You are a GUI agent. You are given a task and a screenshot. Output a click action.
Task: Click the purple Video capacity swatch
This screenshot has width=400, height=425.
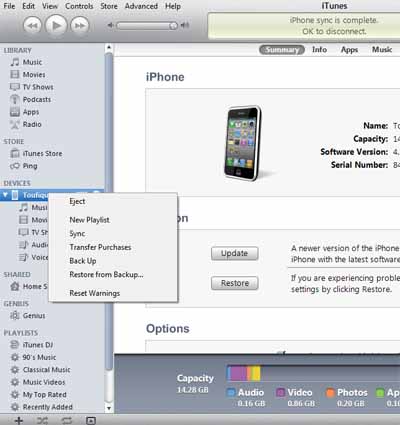[281, 393]
